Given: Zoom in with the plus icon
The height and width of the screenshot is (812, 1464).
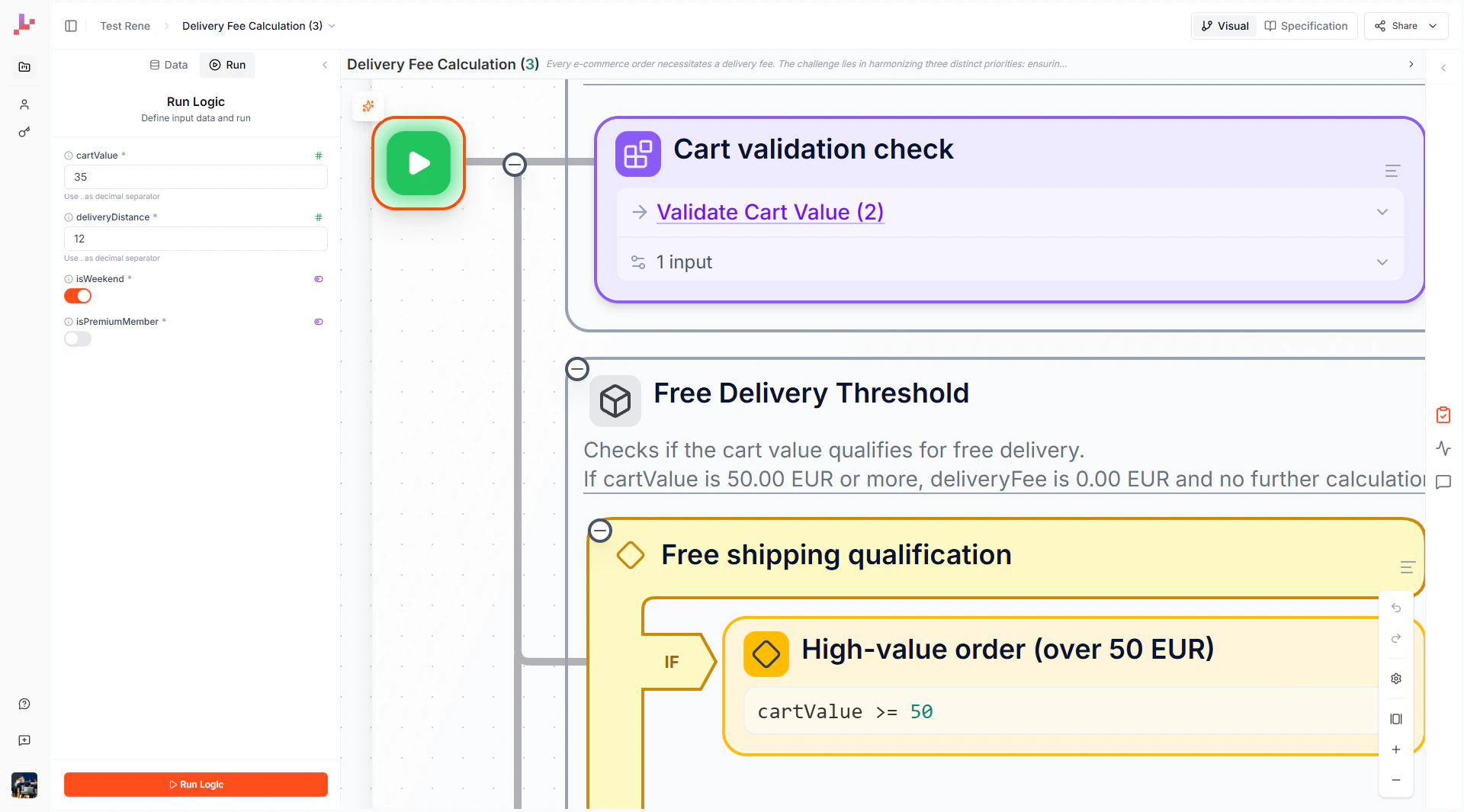Looking at the screenshot, I should 1396,749.
